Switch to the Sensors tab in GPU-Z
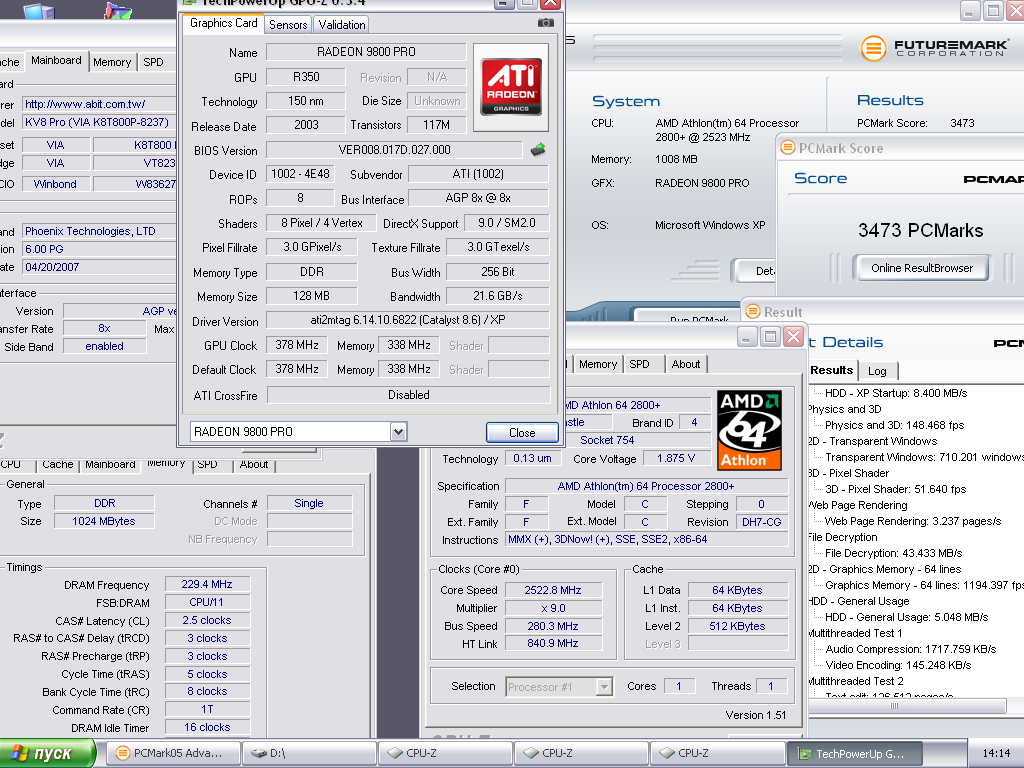Image resolution: width=1024 pixels, height=768 pixels. pyautogui.click(x=288, y=25)
